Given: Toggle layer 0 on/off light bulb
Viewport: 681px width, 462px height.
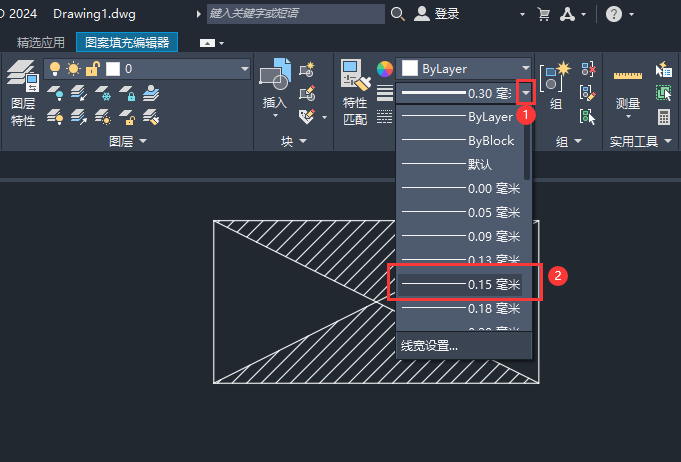Looking at the screenshot, I should point(55,69).
